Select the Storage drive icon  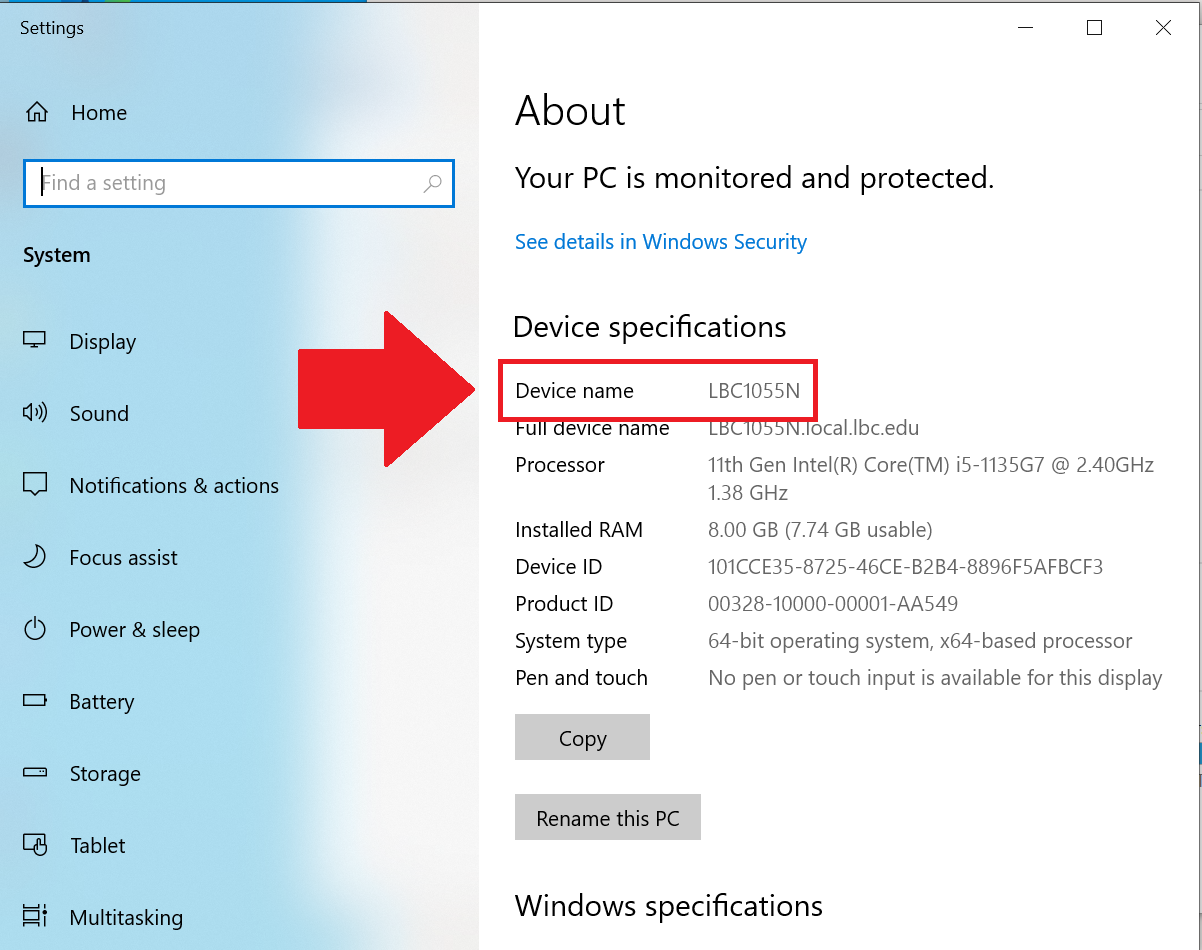[x=34, y=773]
